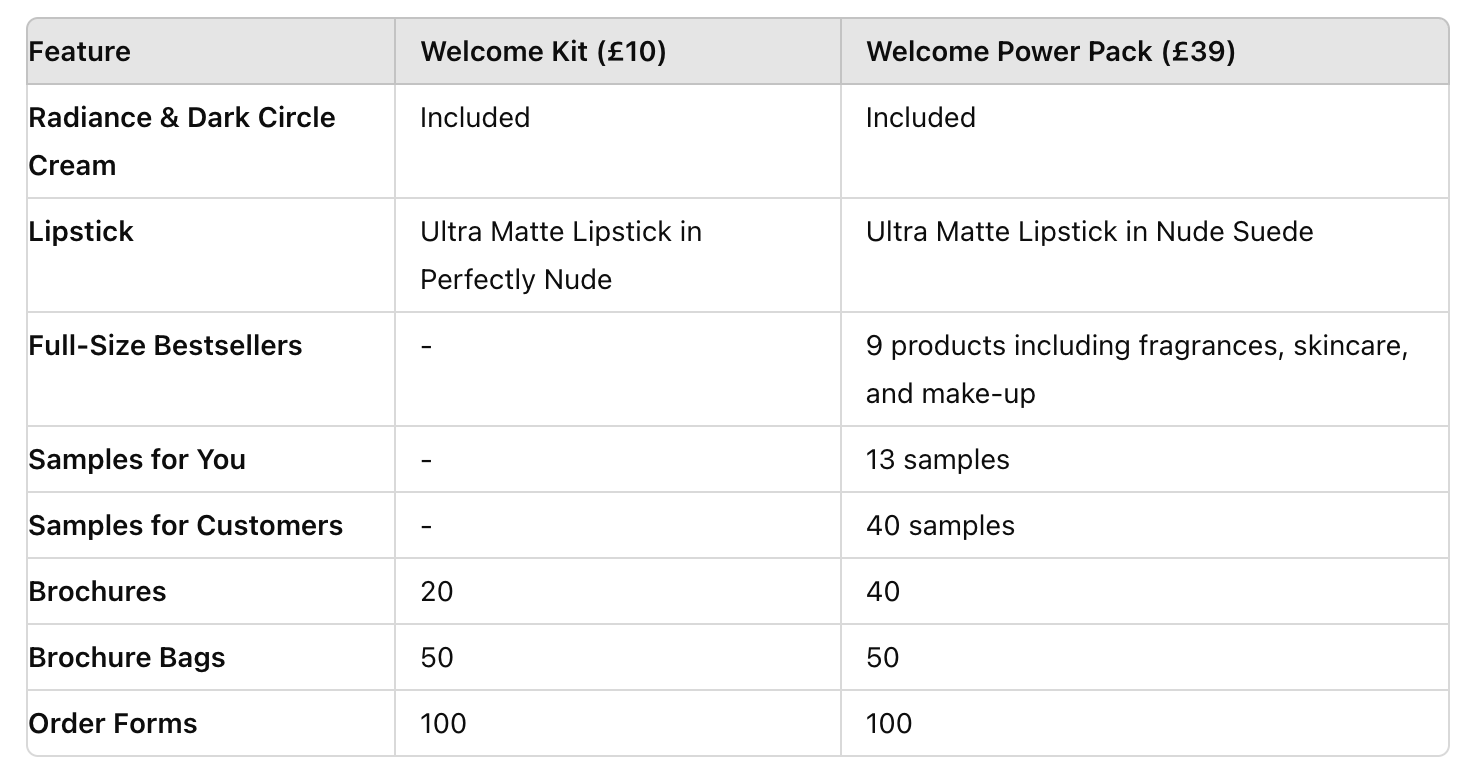Click the Full-Size Bestsellers row label
Image resolution: width=1468 pixels, height=776 pixels.
pos(165,346)
